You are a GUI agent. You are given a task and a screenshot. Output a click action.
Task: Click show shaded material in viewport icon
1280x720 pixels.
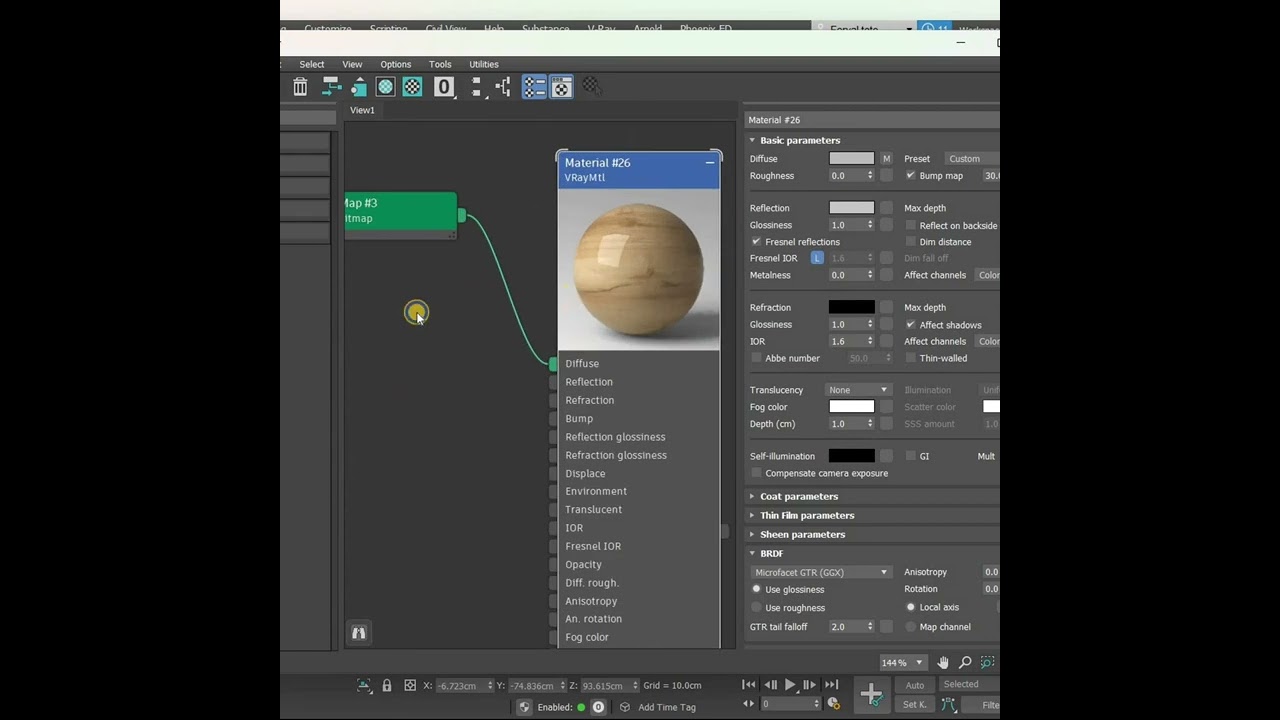click(385, 87)
